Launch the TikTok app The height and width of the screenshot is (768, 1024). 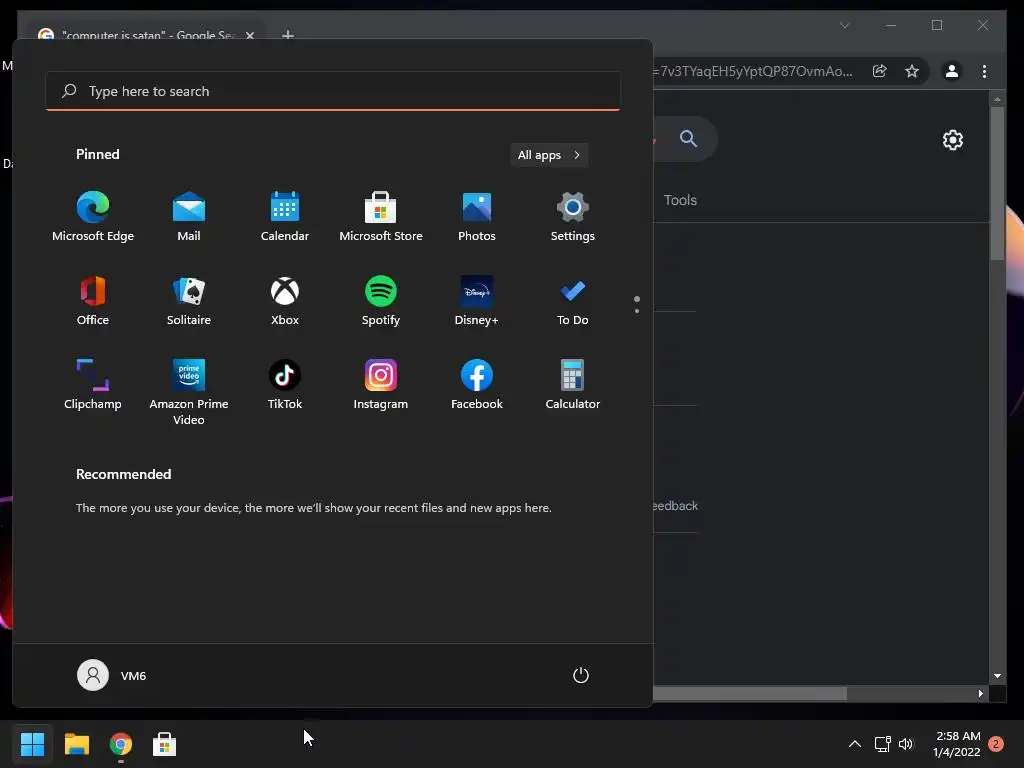[x=285, y=384]
